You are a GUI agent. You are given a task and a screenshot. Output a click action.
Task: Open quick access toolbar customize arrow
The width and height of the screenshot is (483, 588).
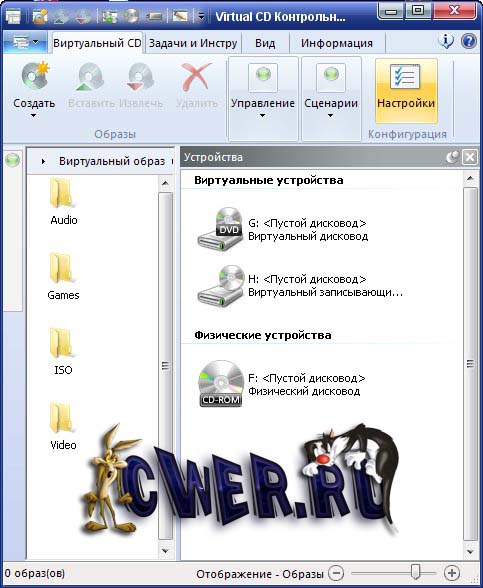[x=201, y=16]
